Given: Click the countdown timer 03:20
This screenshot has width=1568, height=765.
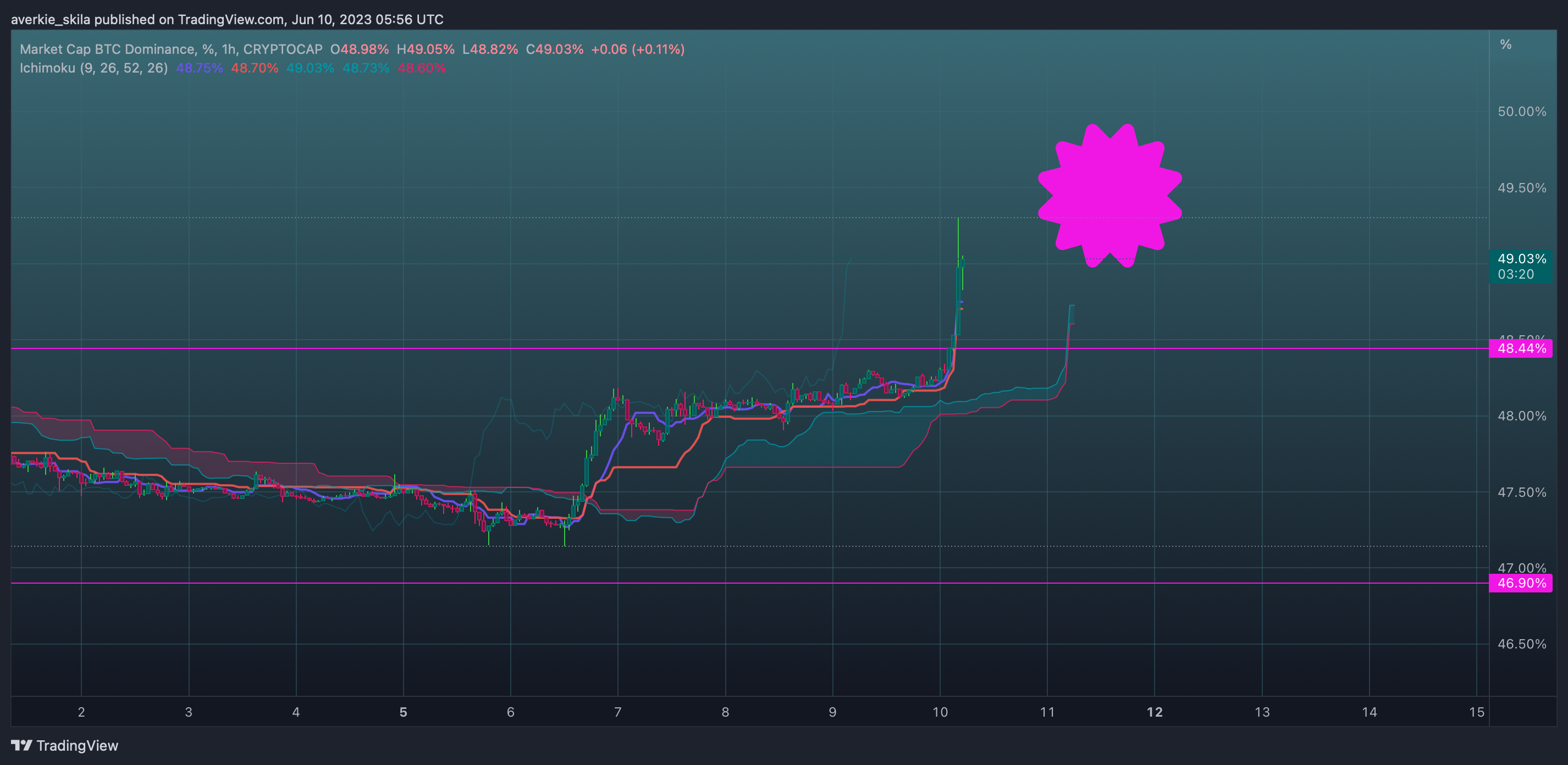Looking at the screenshot, I should (1516, 274).
